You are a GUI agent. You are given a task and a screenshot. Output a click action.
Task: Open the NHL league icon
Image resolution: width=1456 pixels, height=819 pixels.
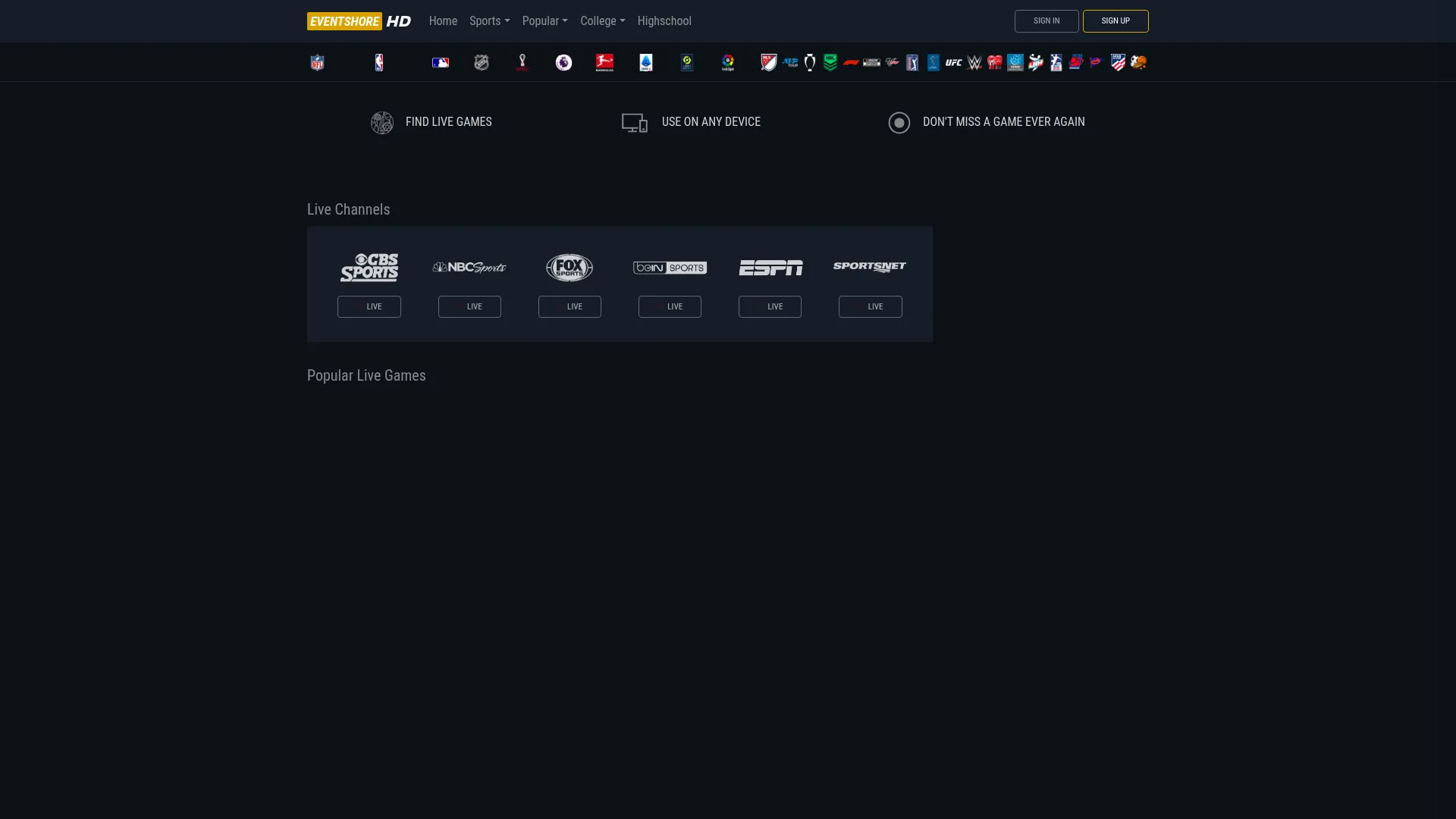point(482,62)
